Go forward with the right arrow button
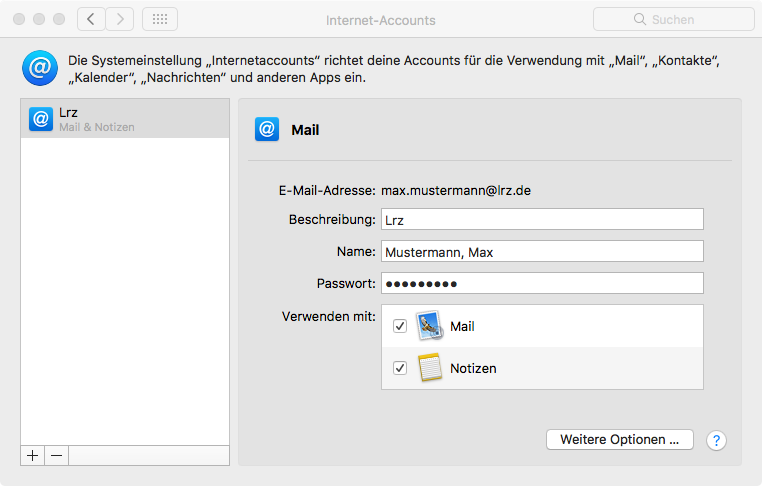Viewport: 762px width, 486px height. click(x=120, y=19)
